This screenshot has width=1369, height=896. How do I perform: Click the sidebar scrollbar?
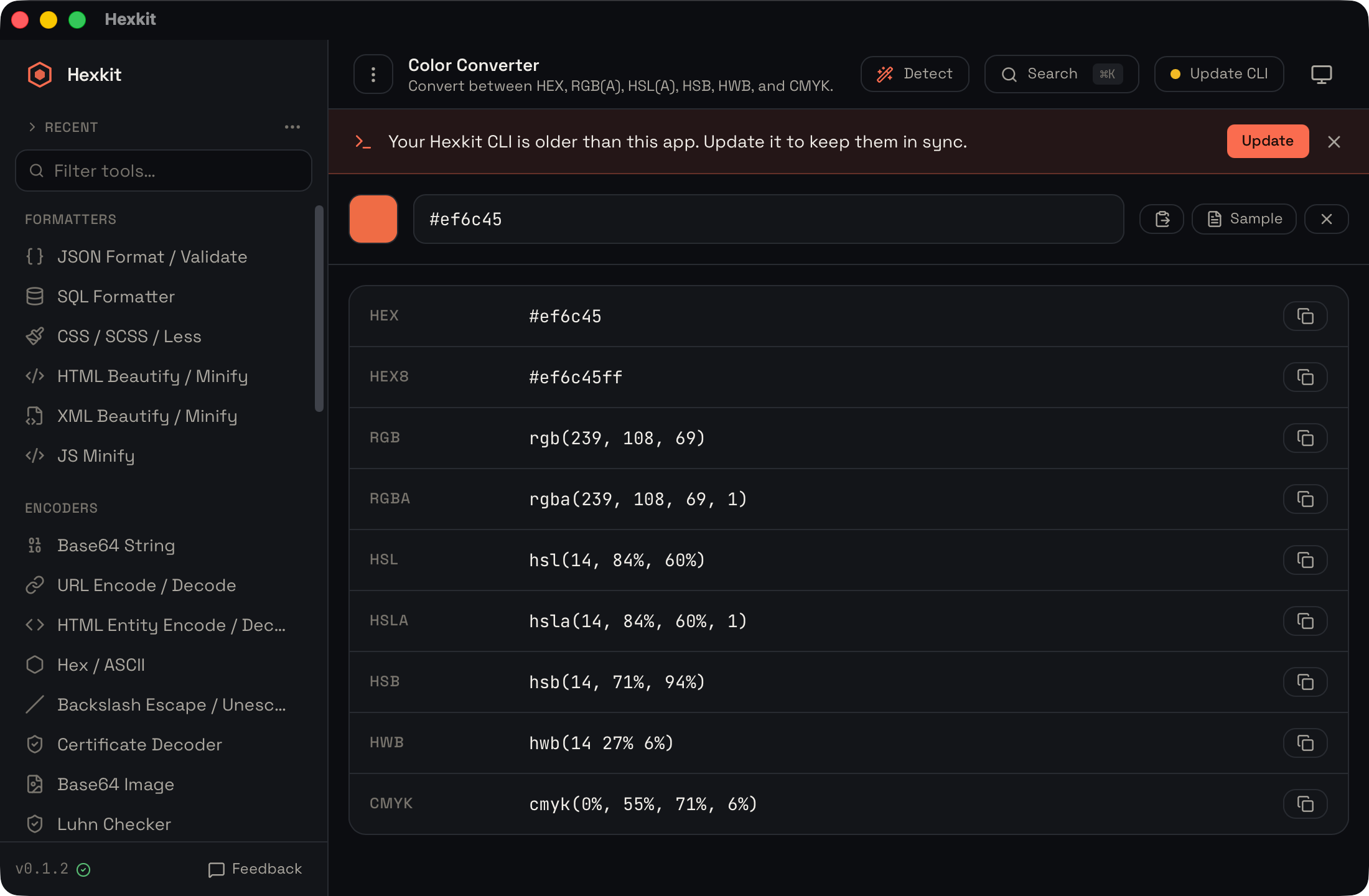tap(319, 309)
